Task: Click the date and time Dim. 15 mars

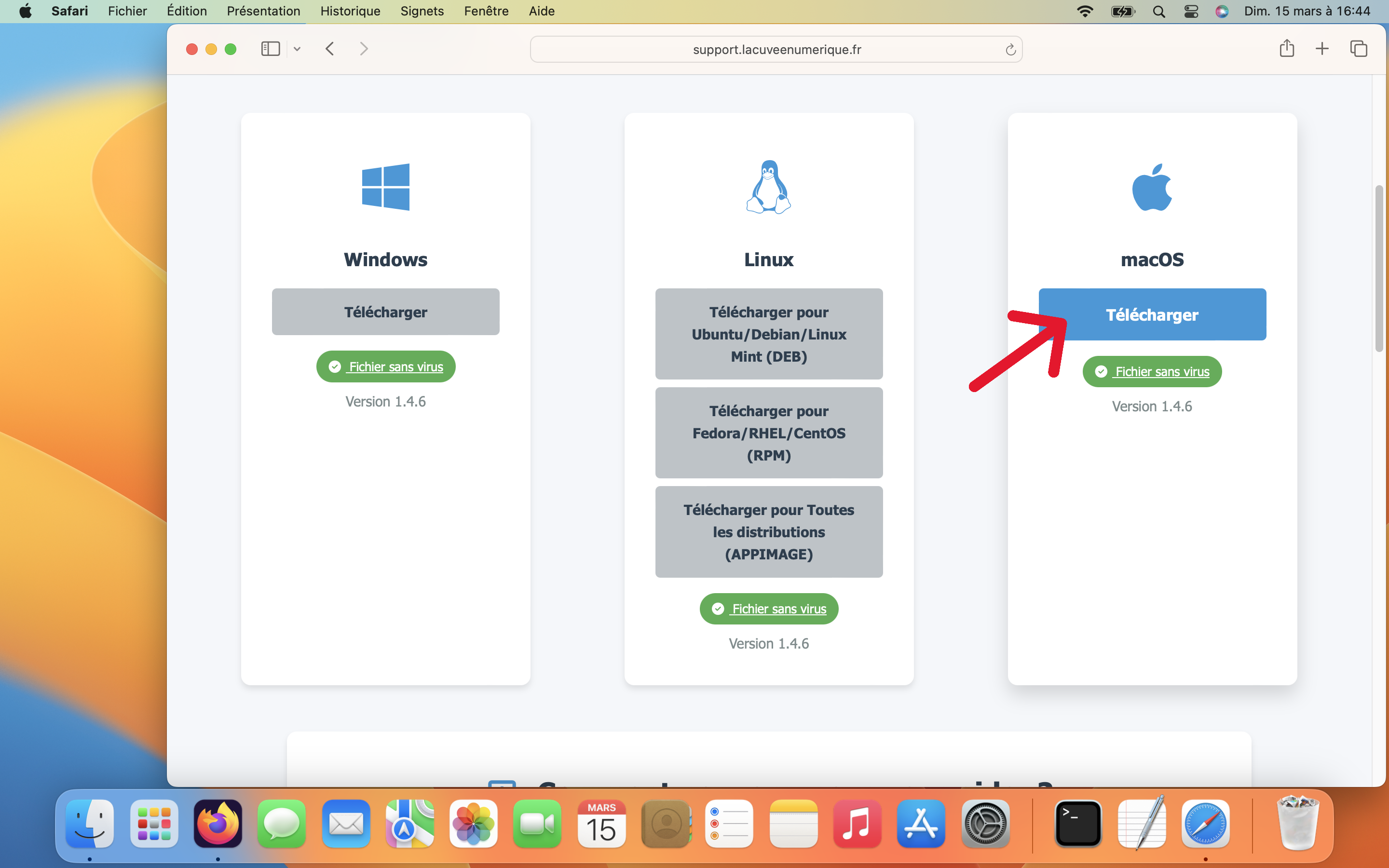Action: tap(1307, 11)
